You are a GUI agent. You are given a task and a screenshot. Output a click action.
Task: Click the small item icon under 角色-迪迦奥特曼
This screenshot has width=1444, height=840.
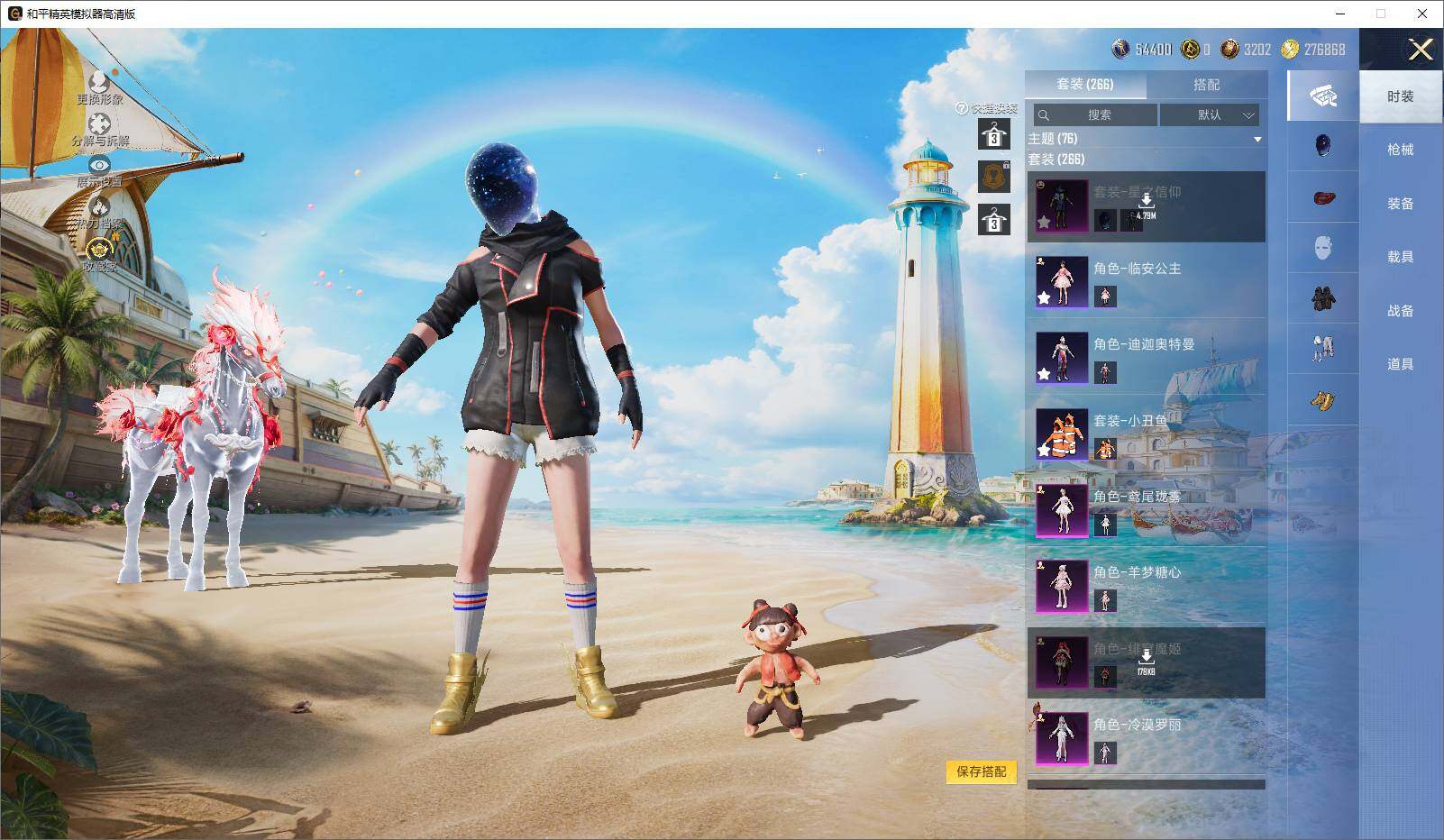(1105, 372)
